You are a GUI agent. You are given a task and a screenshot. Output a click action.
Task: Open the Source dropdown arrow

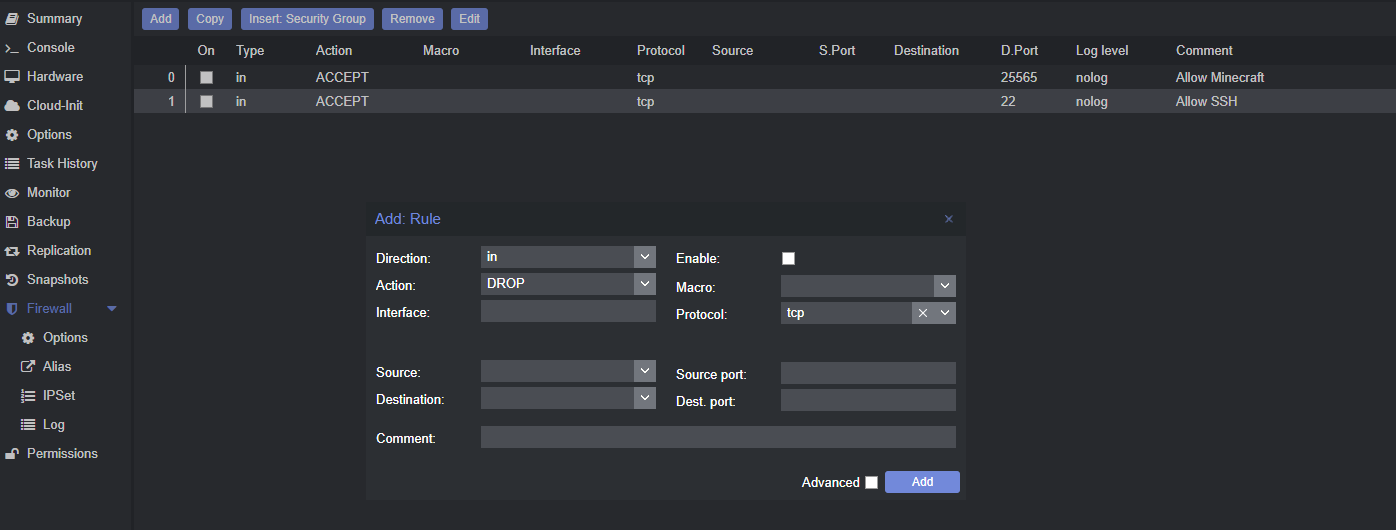click(x=645, y=371)
